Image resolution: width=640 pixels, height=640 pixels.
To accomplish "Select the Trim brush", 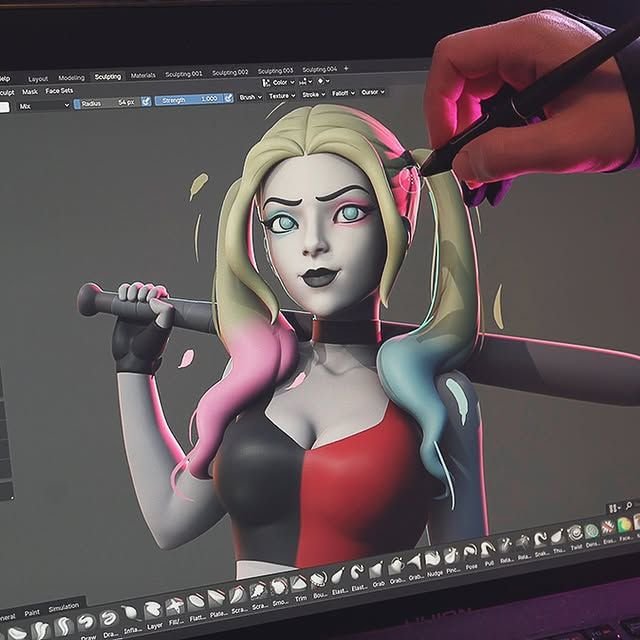I will pyautogui.click(x=299, y=589).
